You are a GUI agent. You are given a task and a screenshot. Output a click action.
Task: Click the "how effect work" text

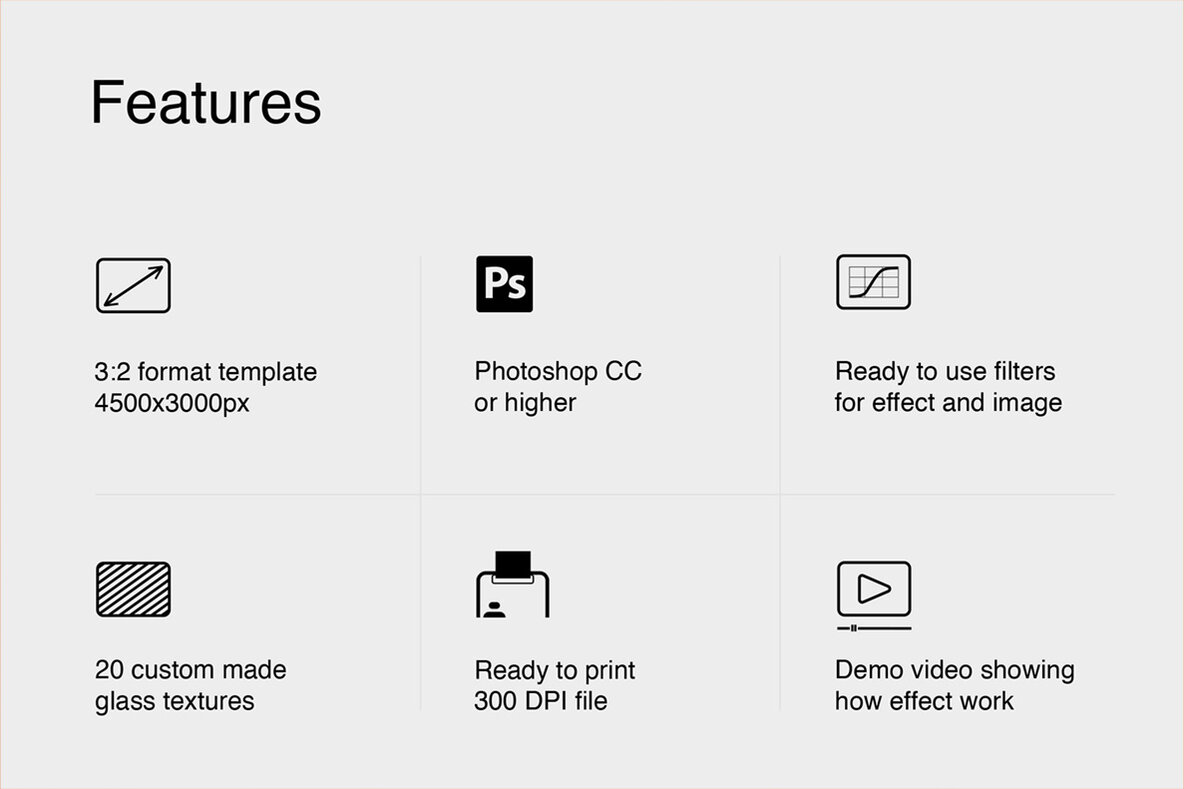(924, 701)
